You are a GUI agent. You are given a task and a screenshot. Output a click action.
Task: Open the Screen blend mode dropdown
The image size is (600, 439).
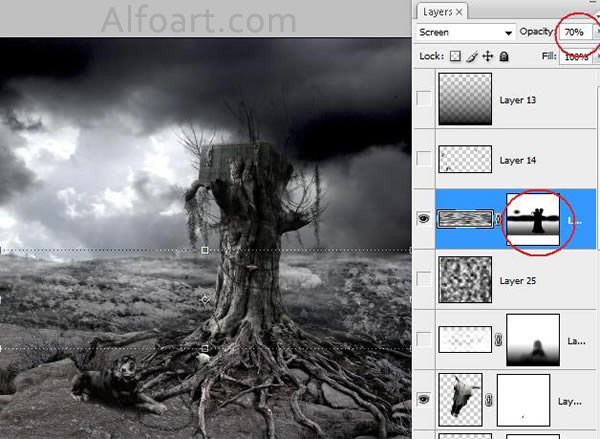pyautogui.click(x=466, y=33)
